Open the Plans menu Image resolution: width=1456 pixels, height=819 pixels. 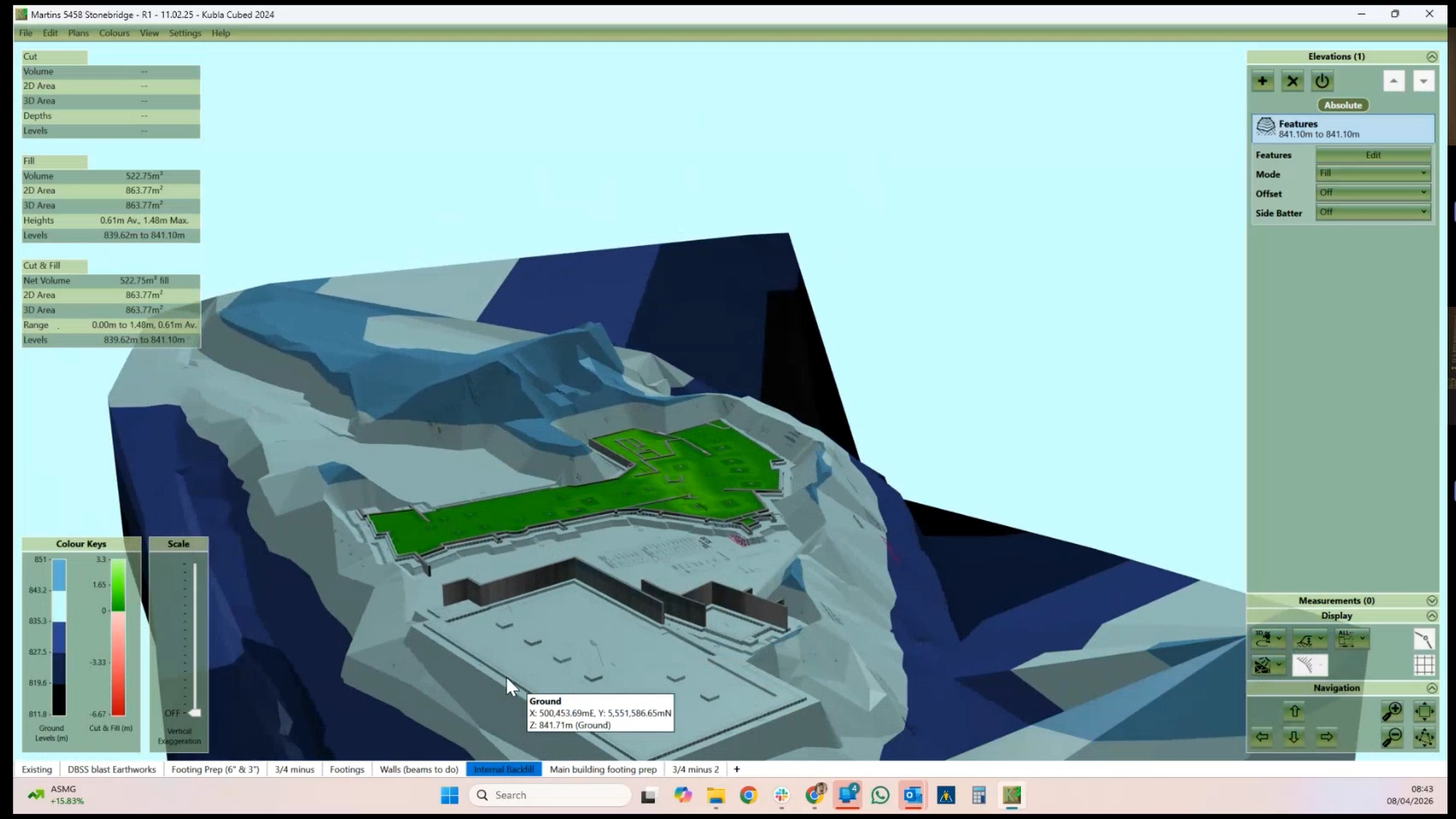(78, 33)
